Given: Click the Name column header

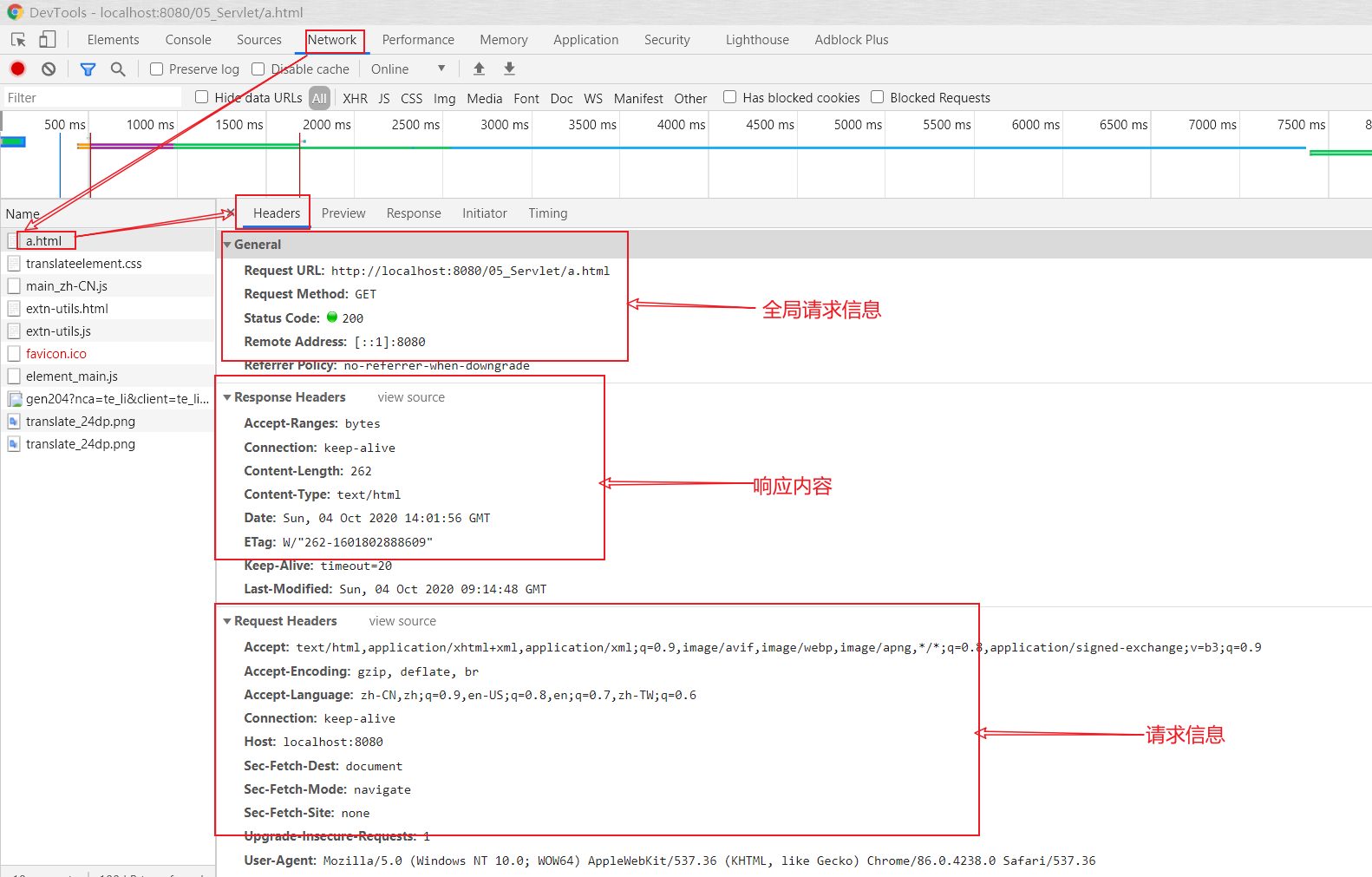Looking at the screenshot, I should pos(108,214).
